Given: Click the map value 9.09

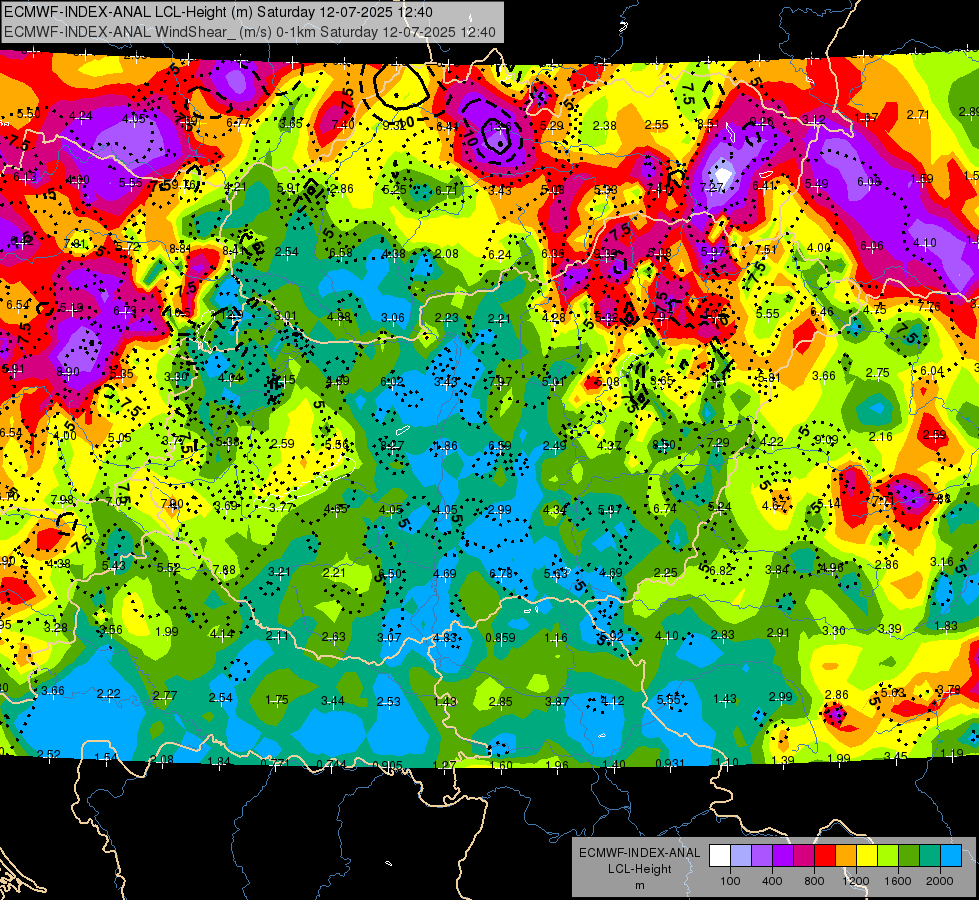Looking at the screenshot, I should click(826, 440).
